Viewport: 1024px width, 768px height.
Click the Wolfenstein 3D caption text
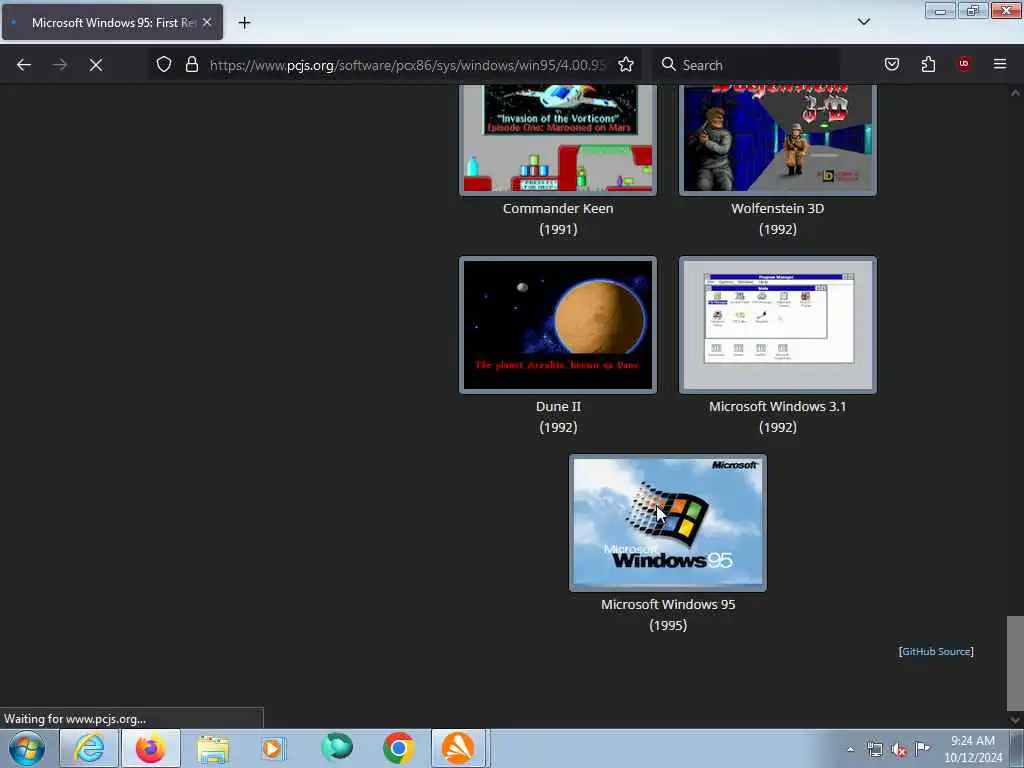point(777,208)
